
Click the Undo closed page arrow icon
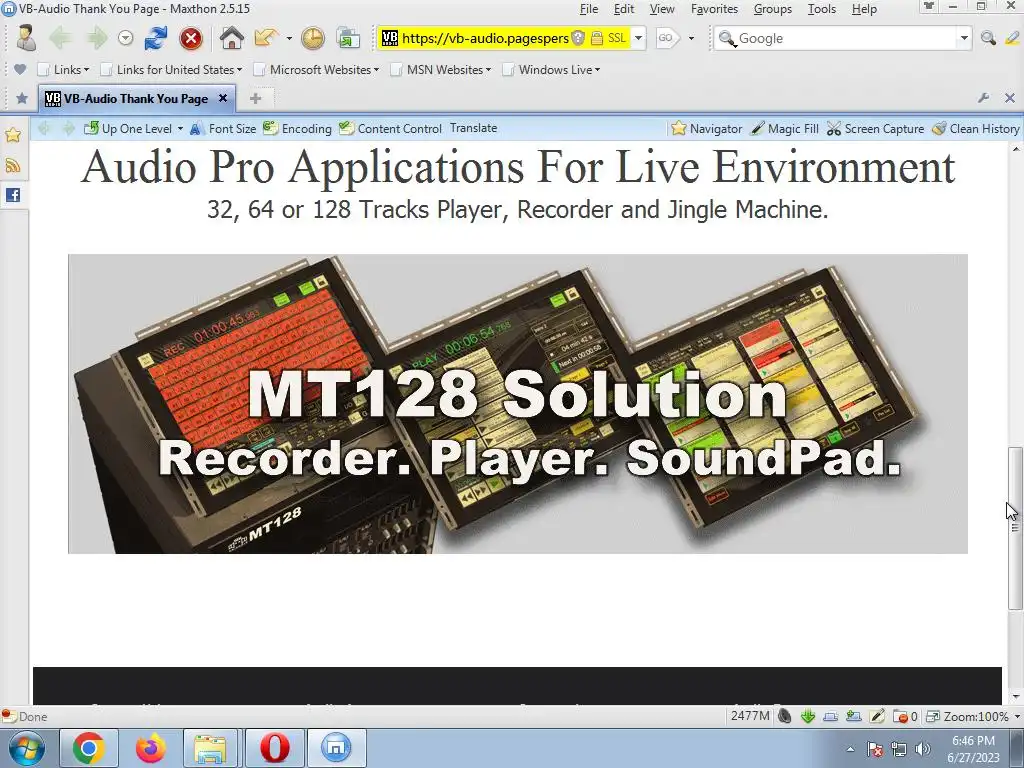coord(266,38)
